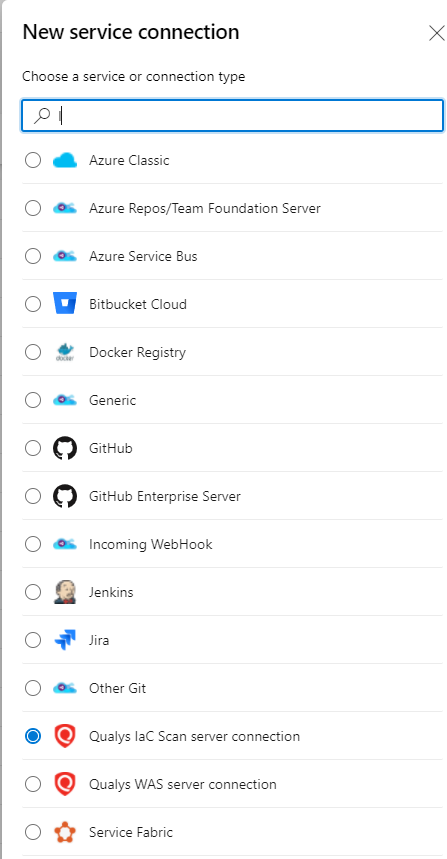
Task: Select the Generic radio button
Action: pyautogui.click(x=33, y=400)
